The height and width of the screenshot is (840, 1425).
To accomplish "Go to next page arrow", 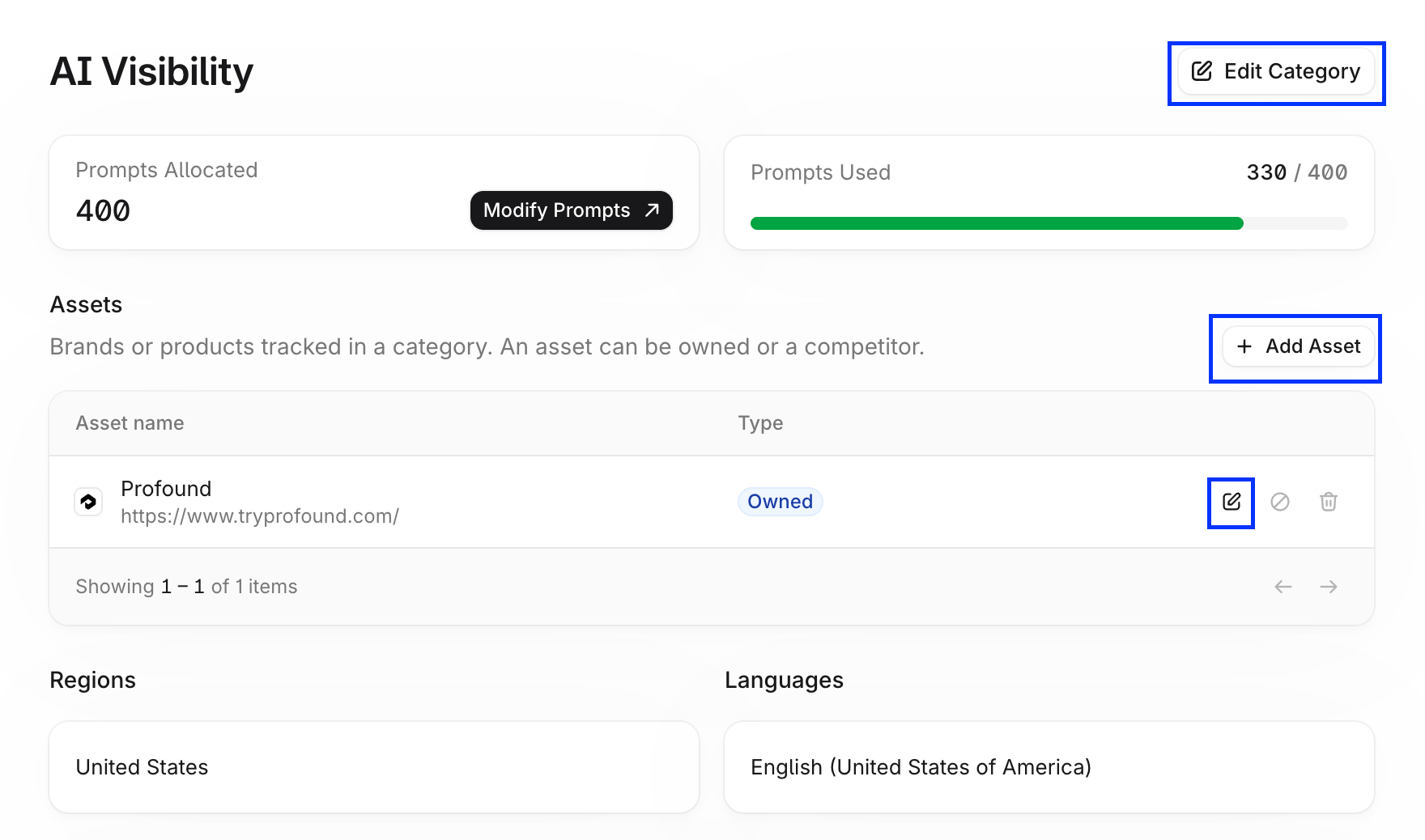I will tap(1329, 587).
